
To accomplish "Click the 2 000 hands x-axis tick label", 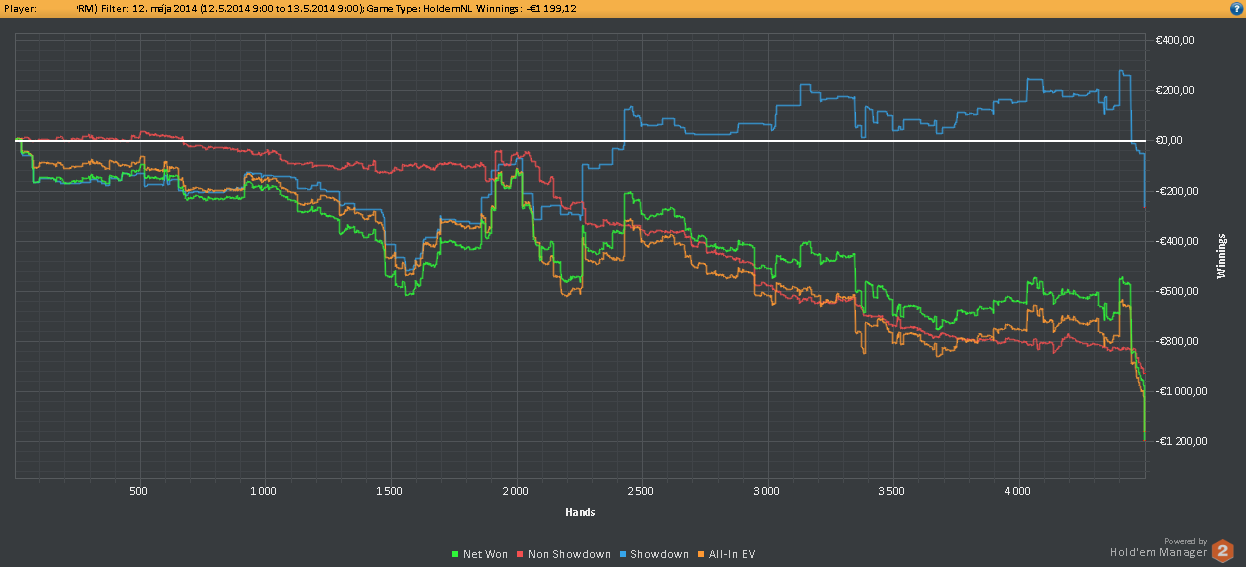I will click(515, 492).
